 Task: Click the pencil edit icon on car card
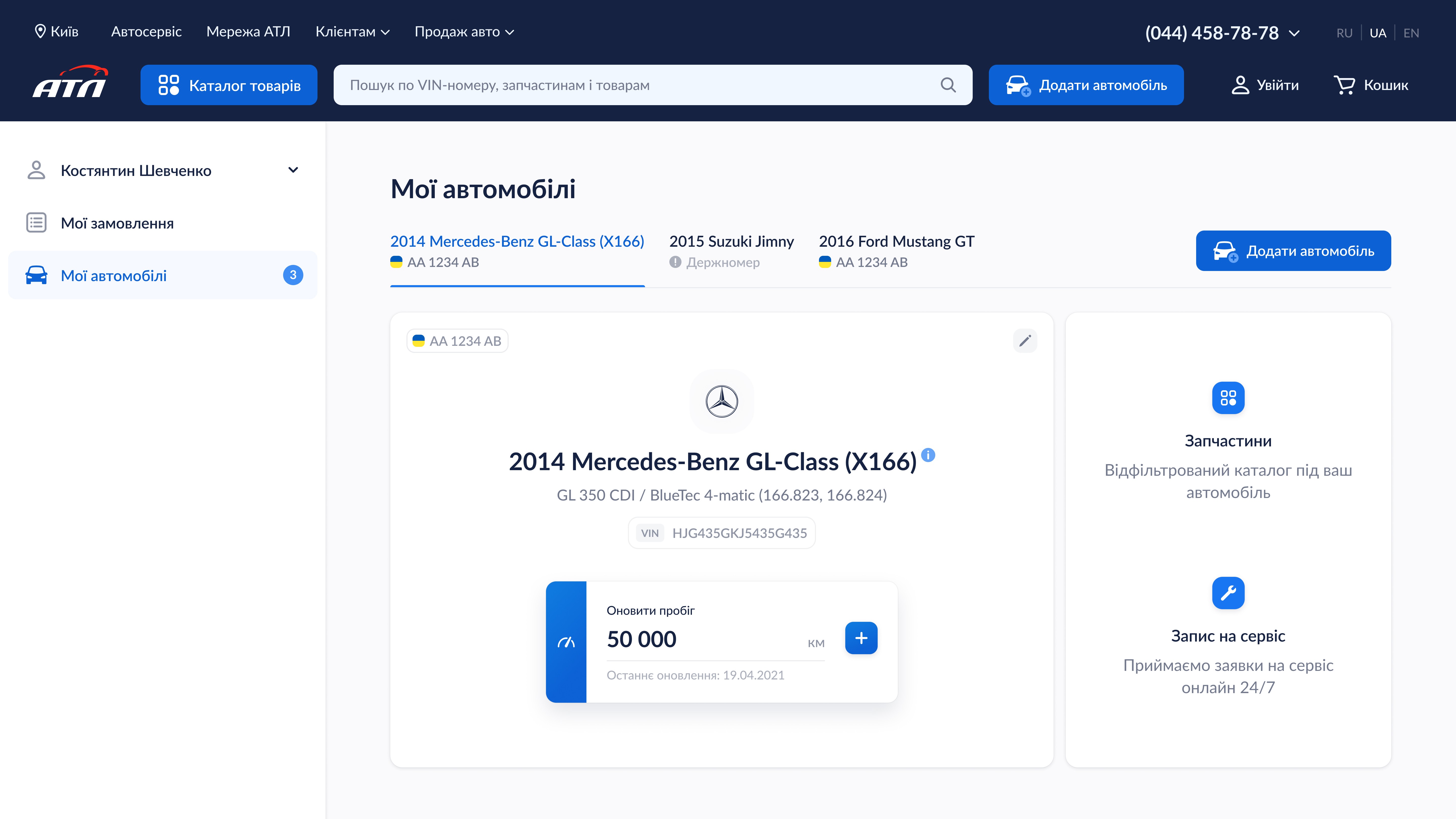(x=1025, y=341)
